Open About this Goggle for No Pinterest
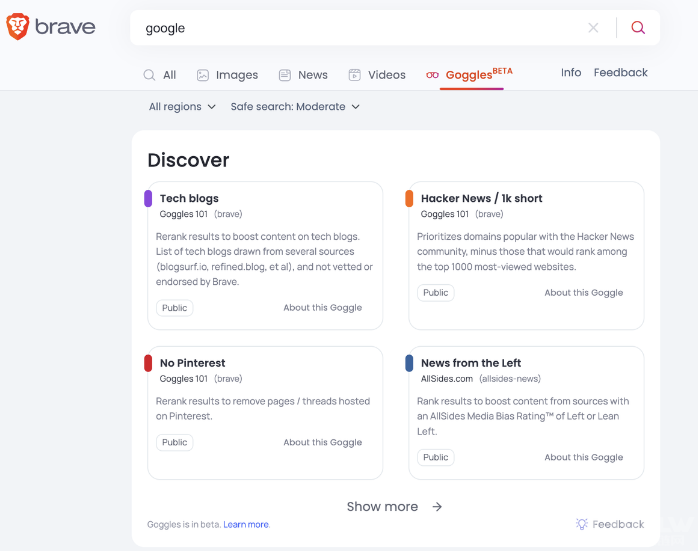Screen dimensions: 698x551 [x=323, y=442]
